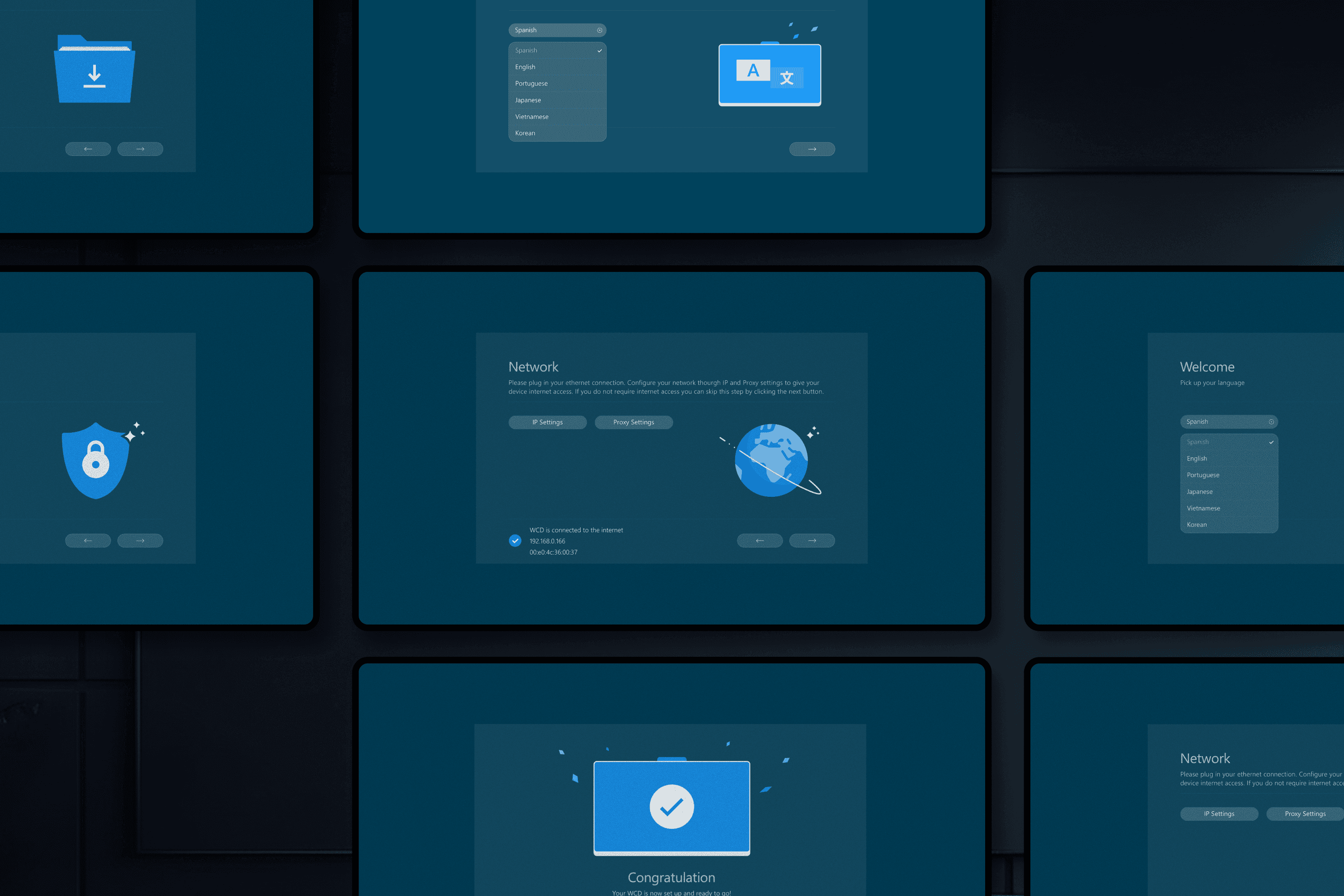The image size is (1344, 896).
Task: Click the download folder illustration icon
Action: [94, 70]
